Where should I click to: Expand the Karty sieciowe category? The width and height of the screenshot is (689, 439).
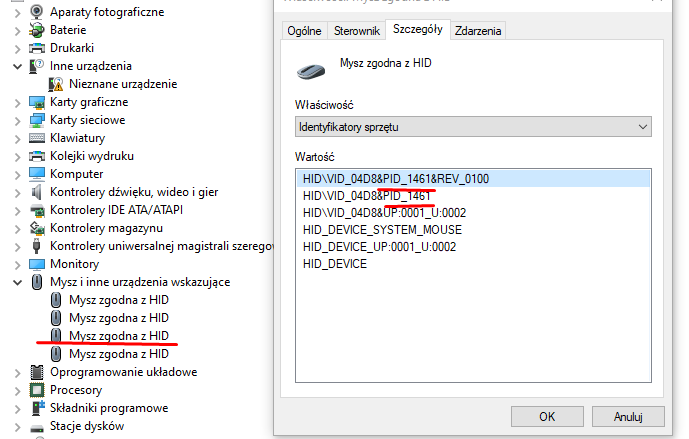pyautogui.click(x=17, y=120)
